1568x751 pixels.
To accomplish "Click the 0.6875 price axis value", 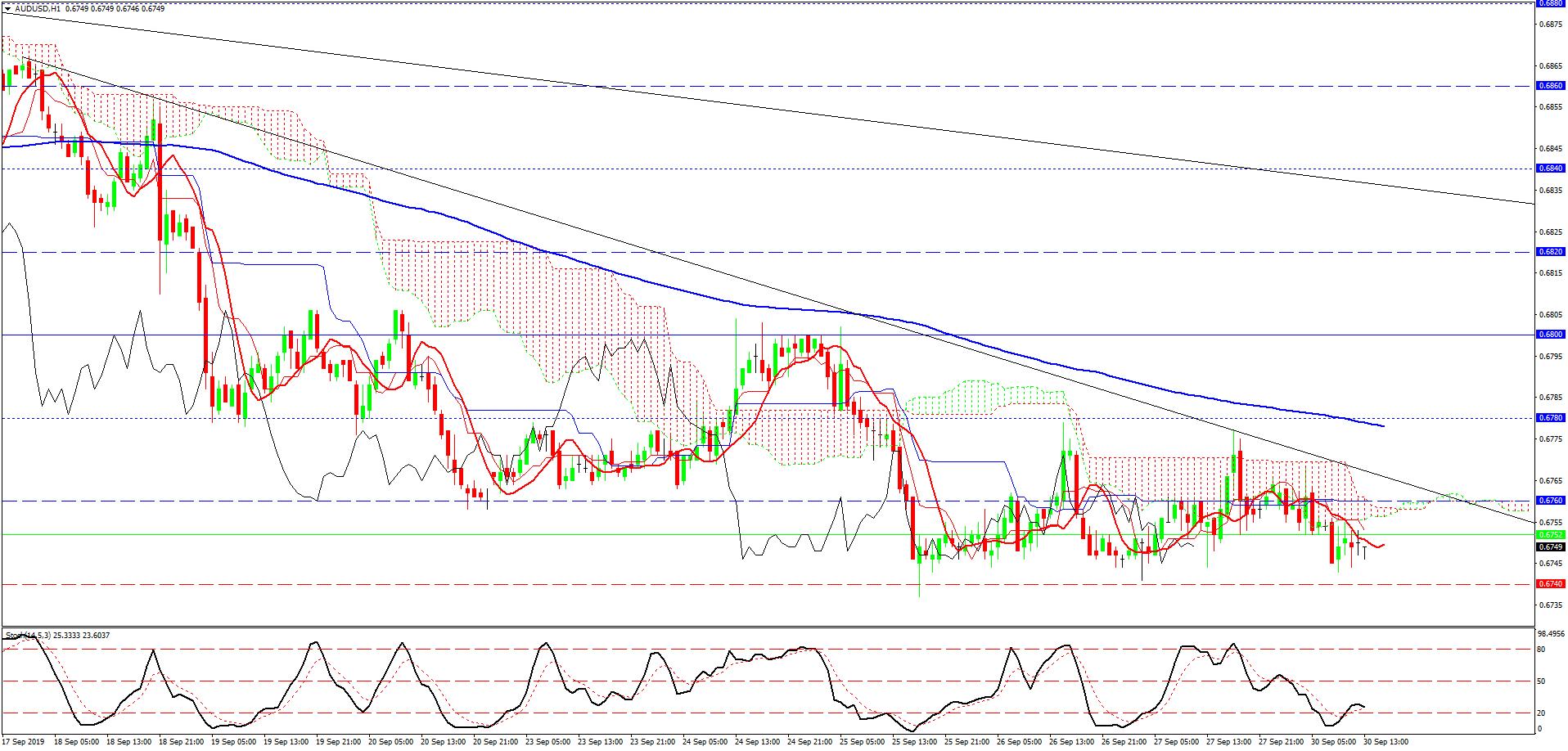I will [x=1550, y=24].
